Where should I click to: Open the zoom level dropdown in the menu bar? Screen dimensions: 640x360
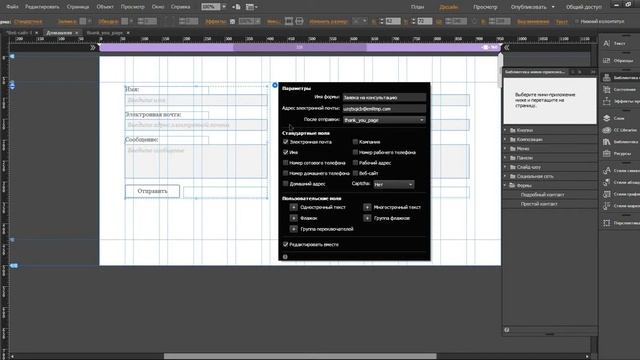point(224,7)
